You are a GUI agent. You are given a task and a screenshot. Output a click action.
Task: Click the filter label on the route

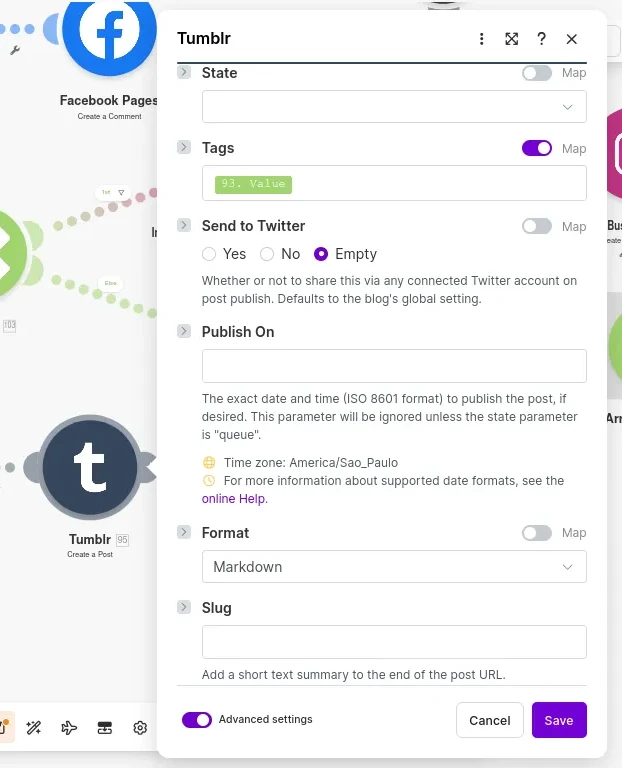click(112, 192)
